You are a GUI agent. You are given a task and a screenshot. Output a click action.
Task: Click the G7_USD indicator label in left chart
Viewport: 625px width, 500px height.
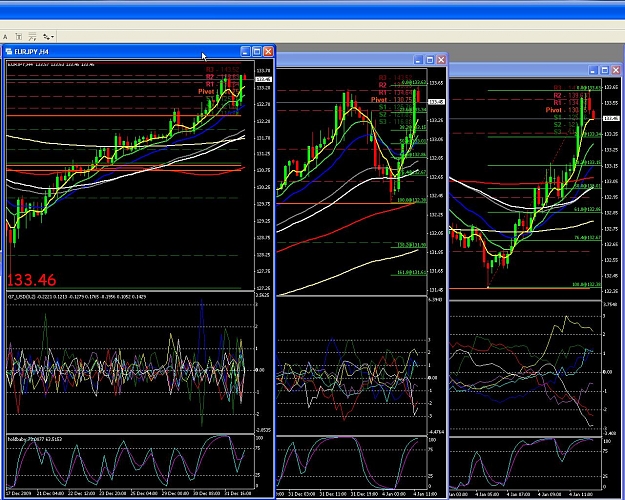pyautogui.click(x=77, y=297)
